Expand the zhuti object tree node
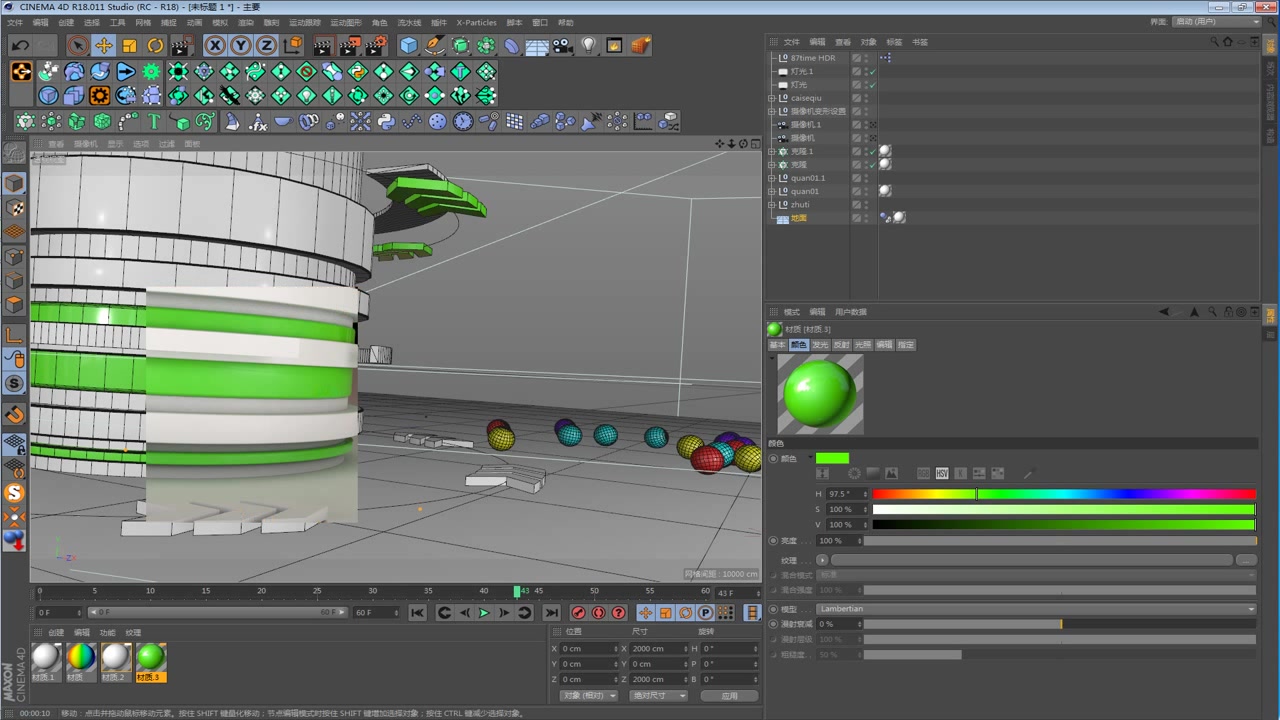This screenshot has height=720, width=1280. pos(771,204)
